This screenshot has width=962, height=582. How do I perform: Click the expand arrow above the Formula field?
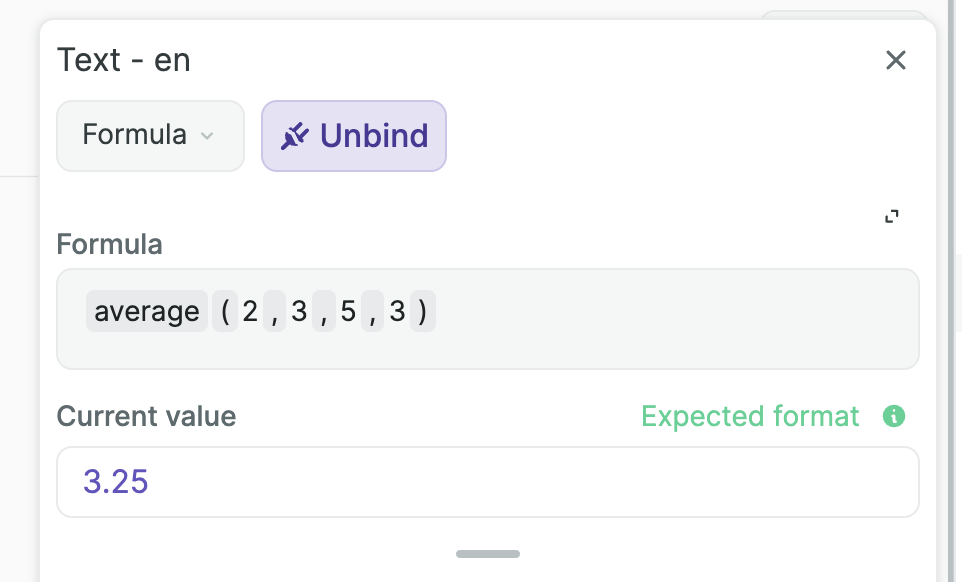[x=893, y=215]
